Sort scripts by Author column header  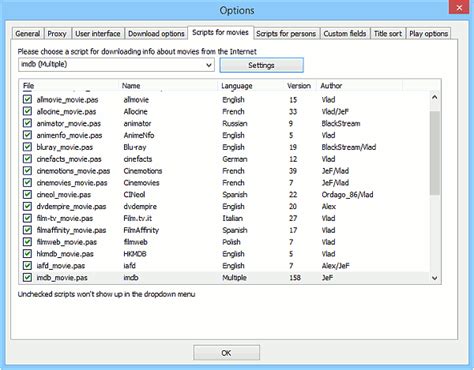click(x=360, y=86)
